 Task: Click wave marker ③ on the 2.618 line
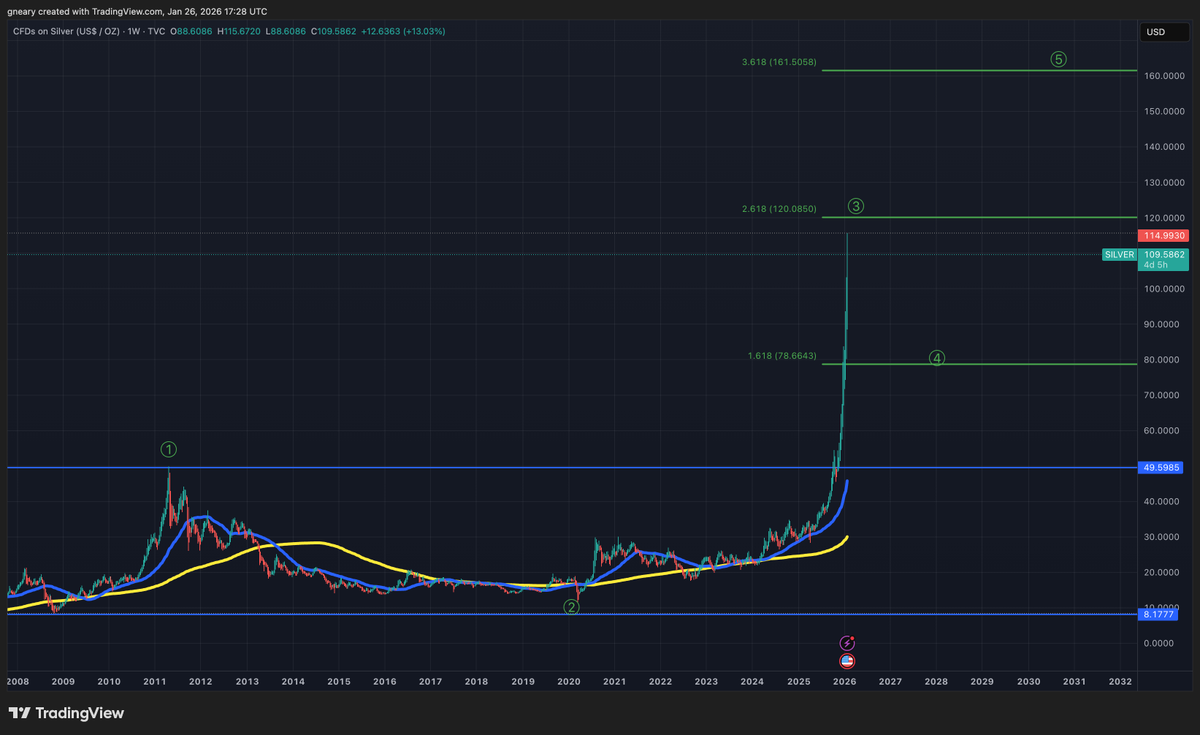coord(855,206)
